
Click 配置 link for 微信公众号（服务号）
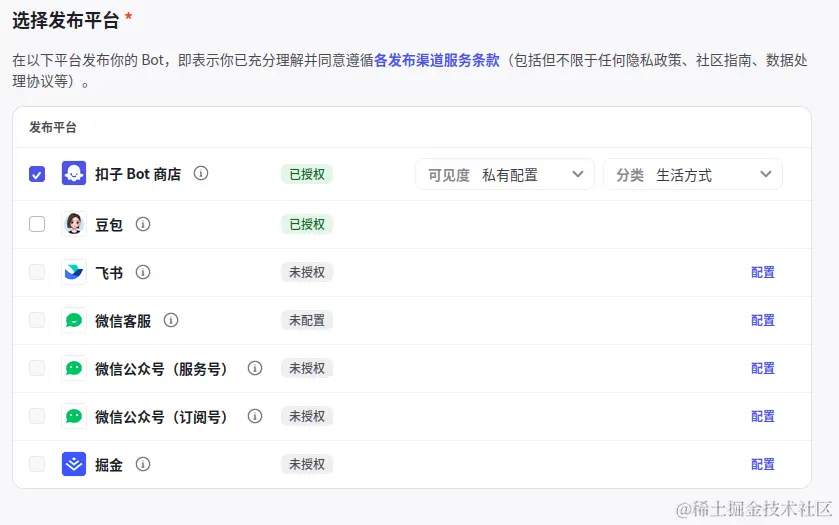pyautogui.click(x=762, y=368)
